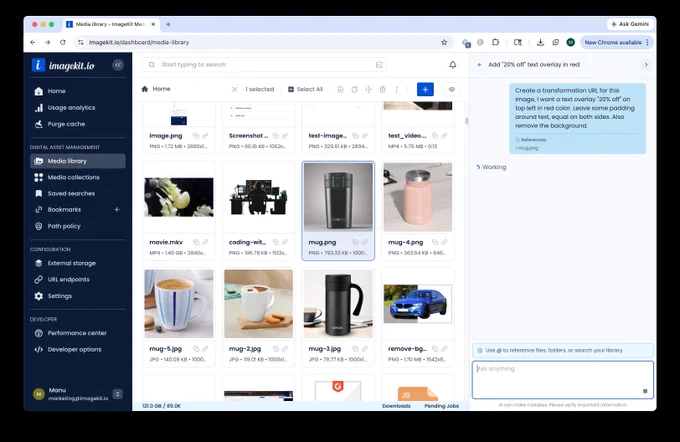Delete selected file toolbar icon
The height and width of the screenshot is (442, 680).
click(x=382, y=89)
